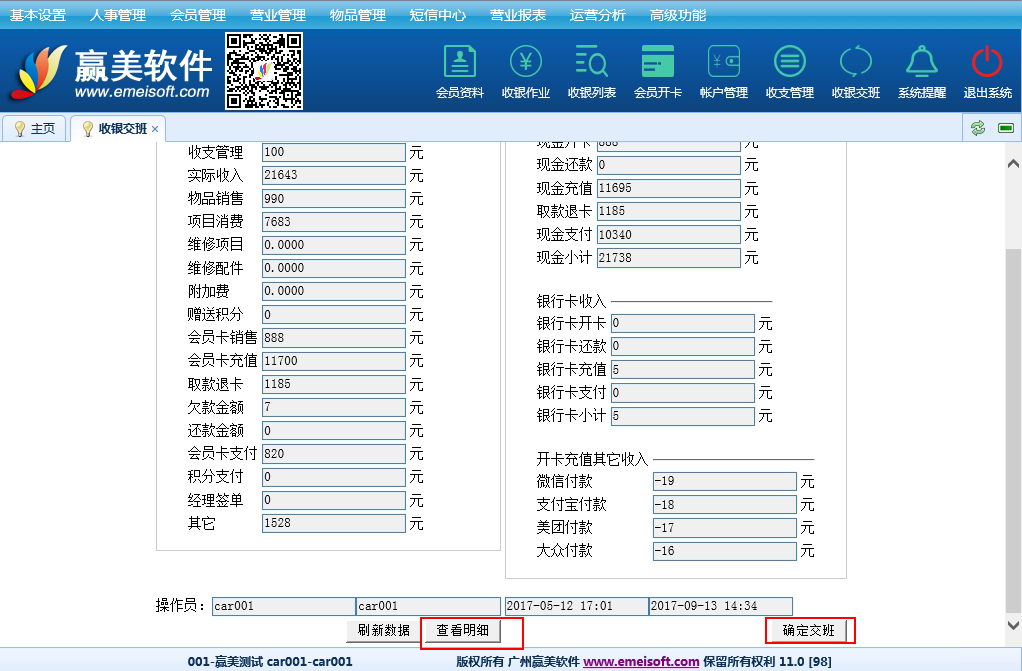Screen dimensions: 1022x671
Task: Click the green refresh icon top right
Action: pyautogui.click(x=977, y=128)
